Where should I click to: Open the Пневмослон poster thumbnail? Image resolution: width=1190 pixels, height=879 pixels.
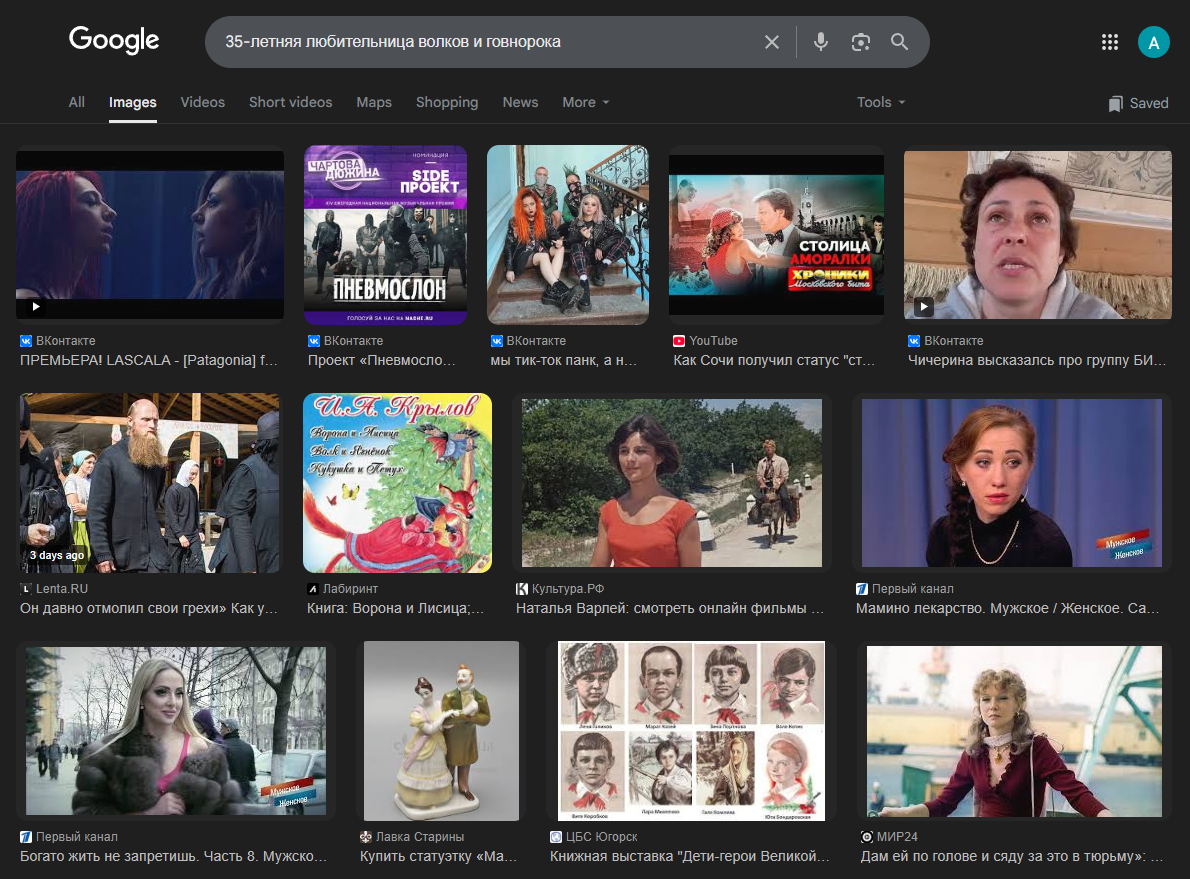385,235
